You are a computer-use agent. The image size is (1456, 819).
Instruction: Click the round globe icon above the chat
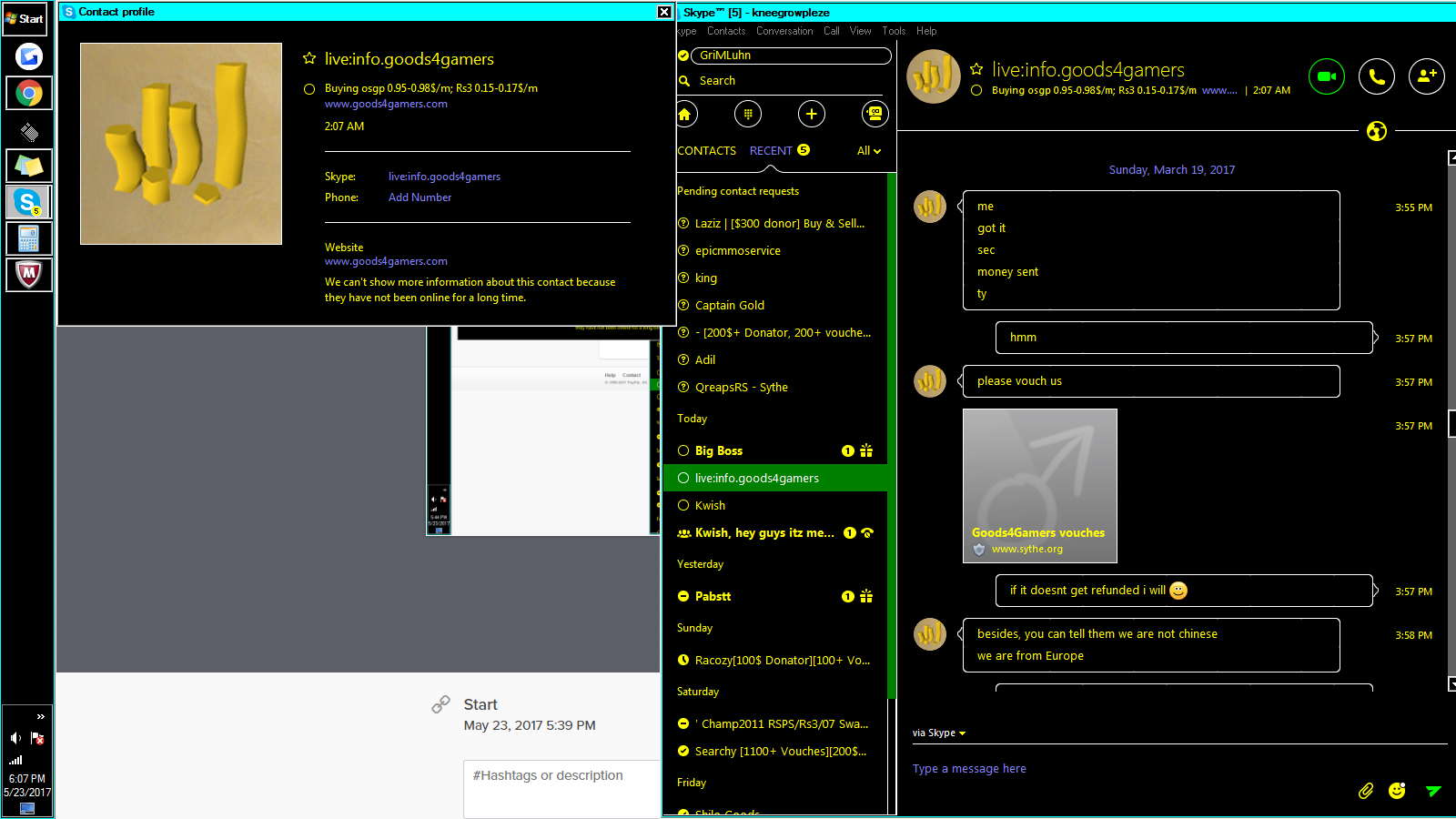(1377, 131)
